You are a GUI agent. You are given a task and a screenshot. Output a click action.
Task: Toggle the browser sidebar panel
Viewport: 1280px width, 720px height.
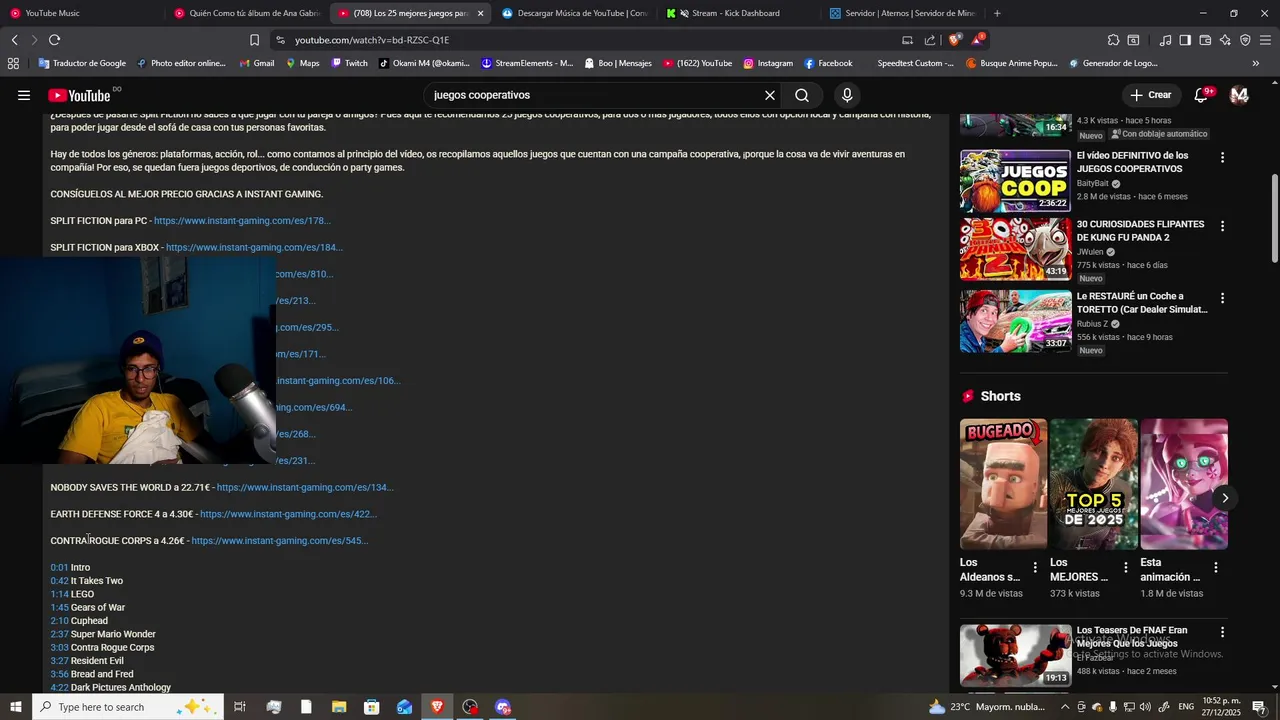[1185, 40]
